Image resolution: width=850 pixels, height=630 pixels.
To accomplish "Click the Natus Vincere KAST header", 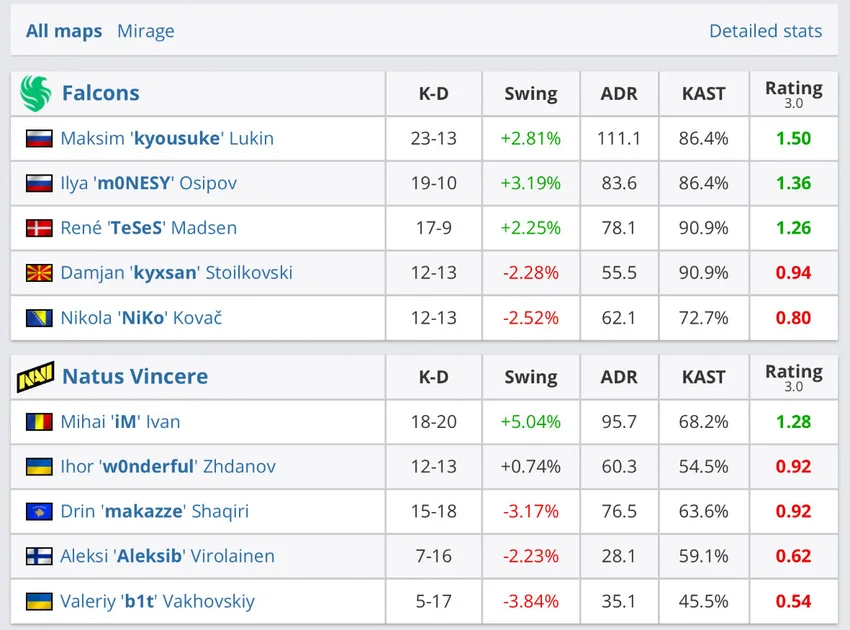I will [x=703, y=377].
